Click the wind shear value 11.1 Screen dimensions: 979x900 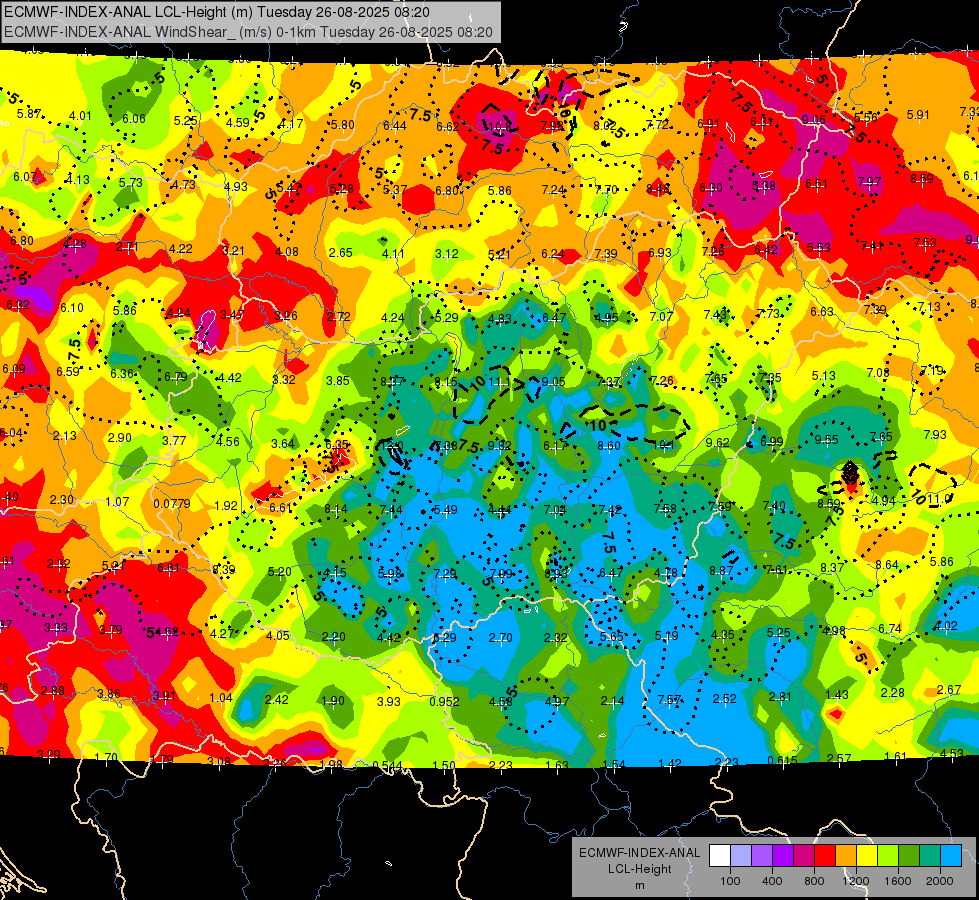tap(499, 382)
